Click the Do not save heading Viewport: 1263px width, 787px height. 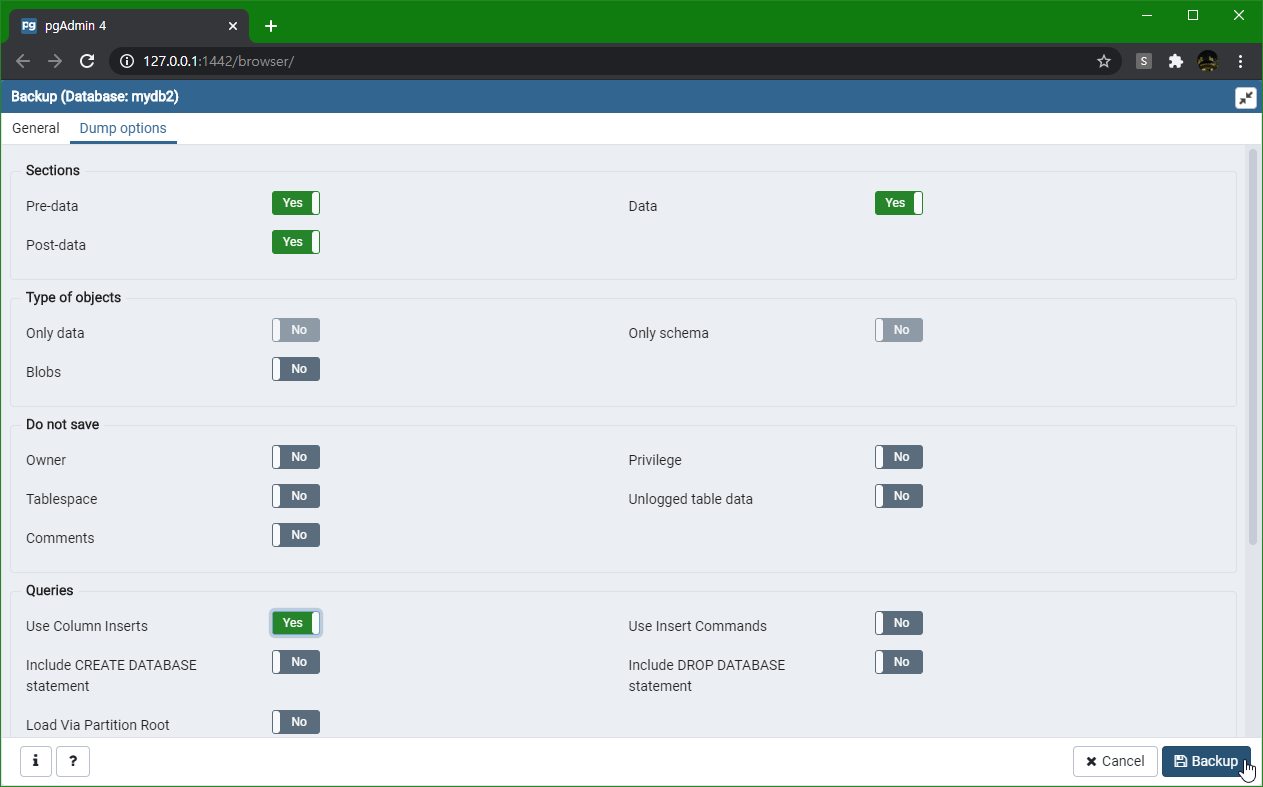coord(63,424)
